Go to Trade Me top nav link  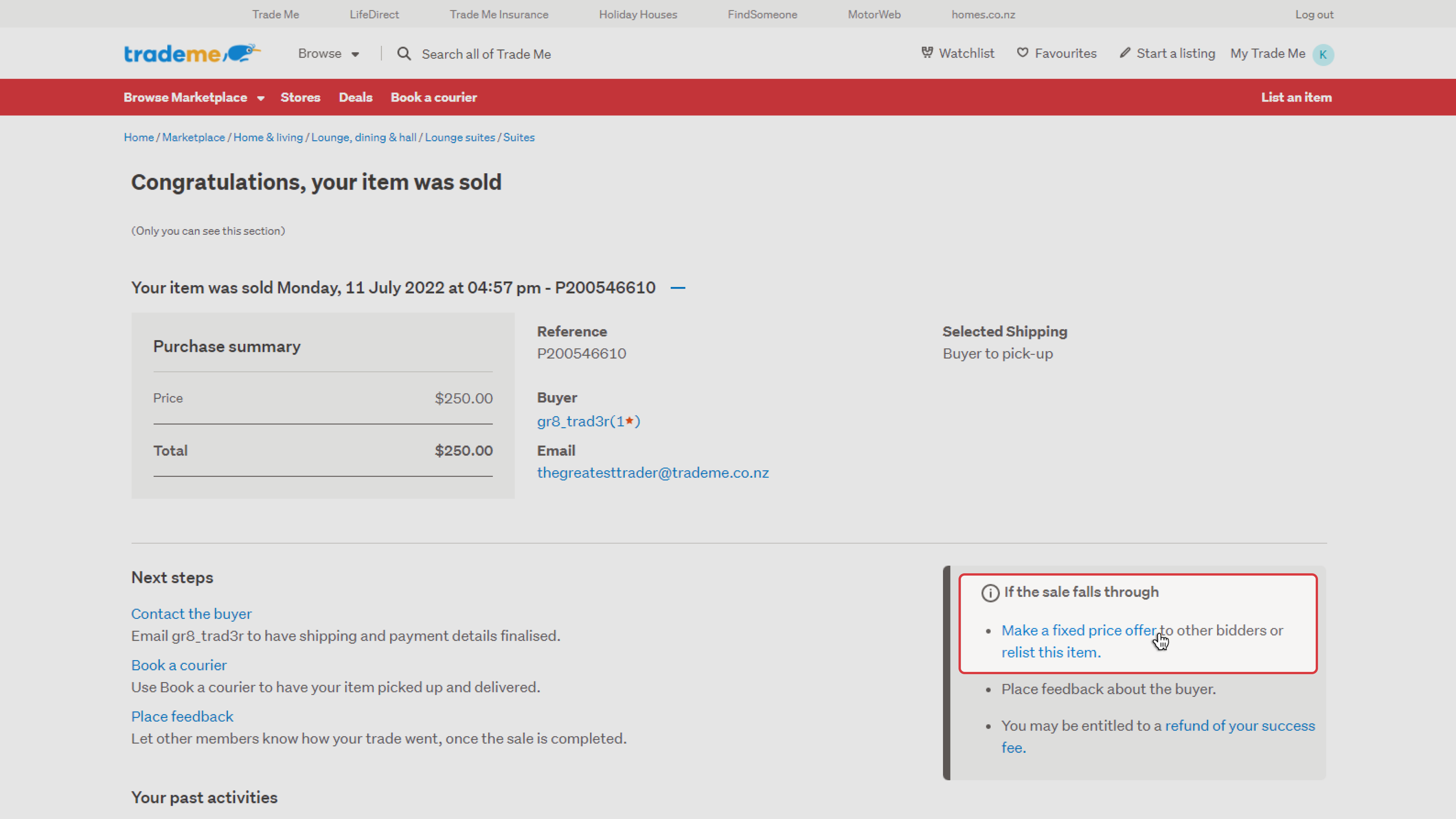click(x=275, y=14)
